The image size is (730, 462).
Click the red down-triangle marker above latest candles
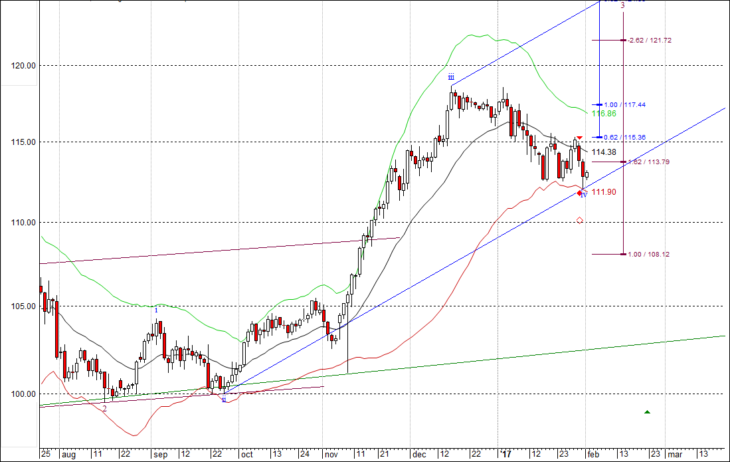580,138
